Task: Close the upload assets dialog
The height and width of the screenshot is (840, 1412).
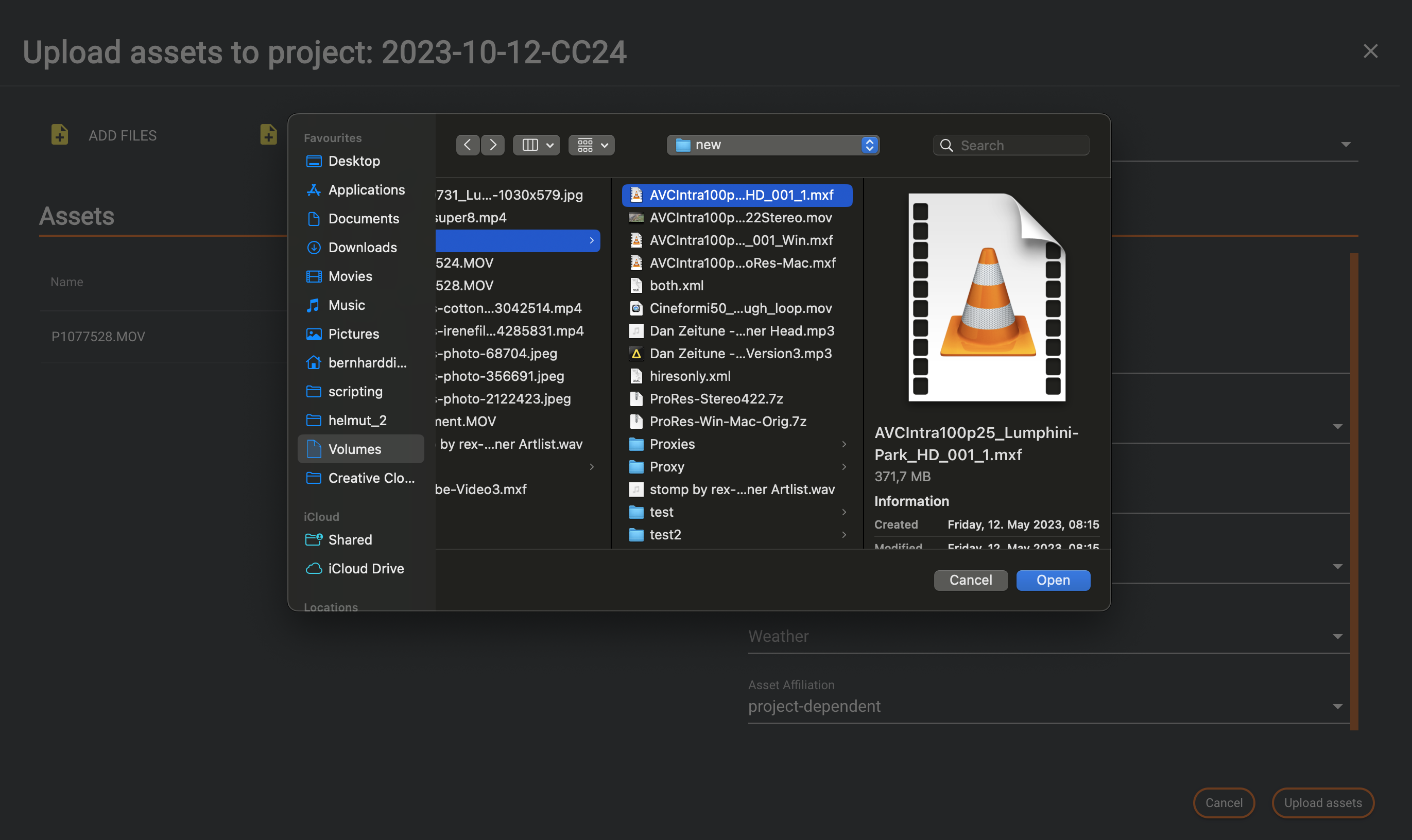Action: click(1370, 51)
